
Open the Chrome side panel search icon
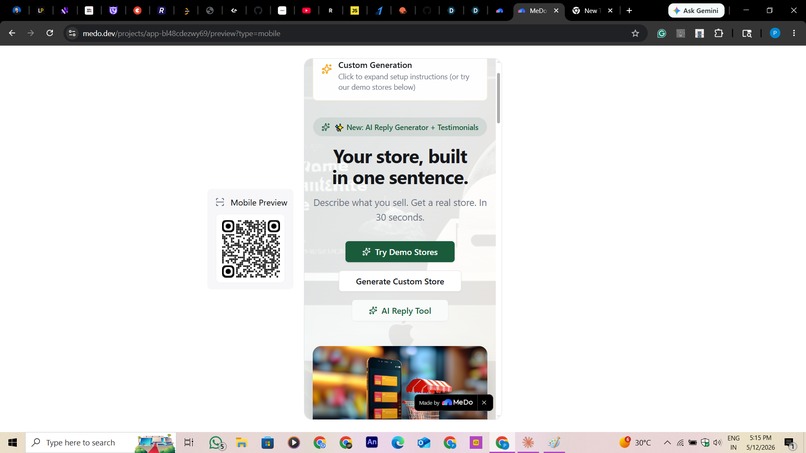(x=747, y=33)
